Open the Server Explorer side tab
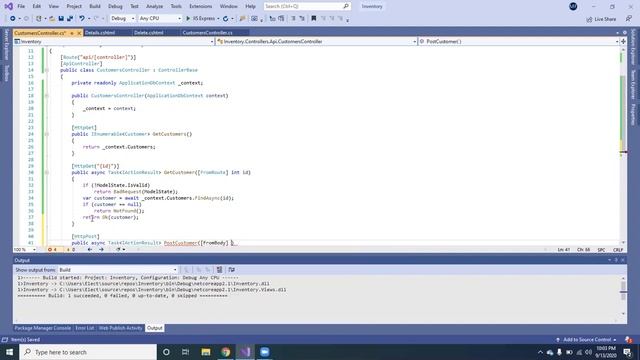Image resolution: width=640 pixels, height=360 pixels. (x=6, y=45)
